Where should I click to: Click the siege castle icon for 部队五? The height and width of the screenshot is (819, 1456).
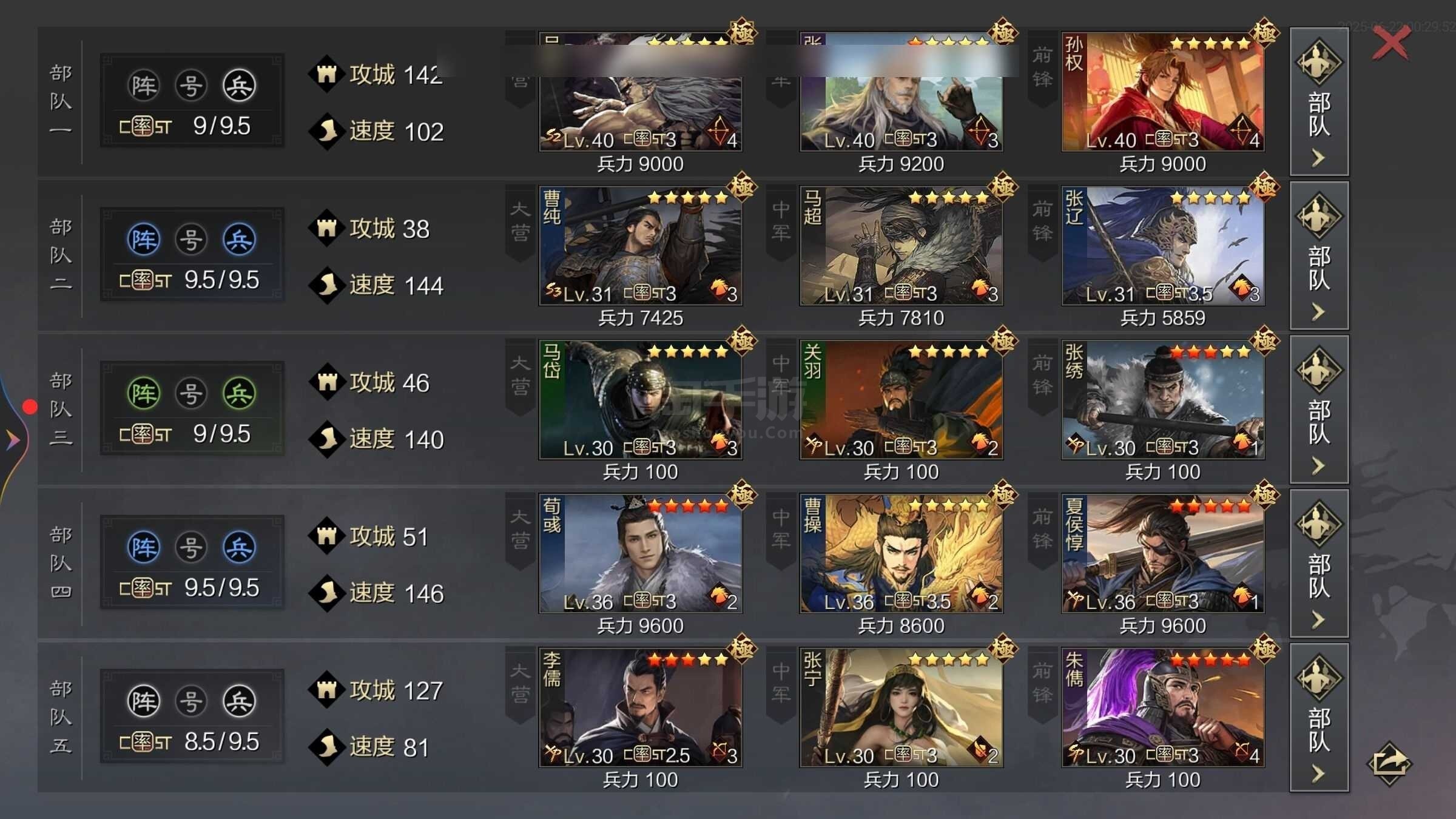pyautogui.click(x=327, y=690)
